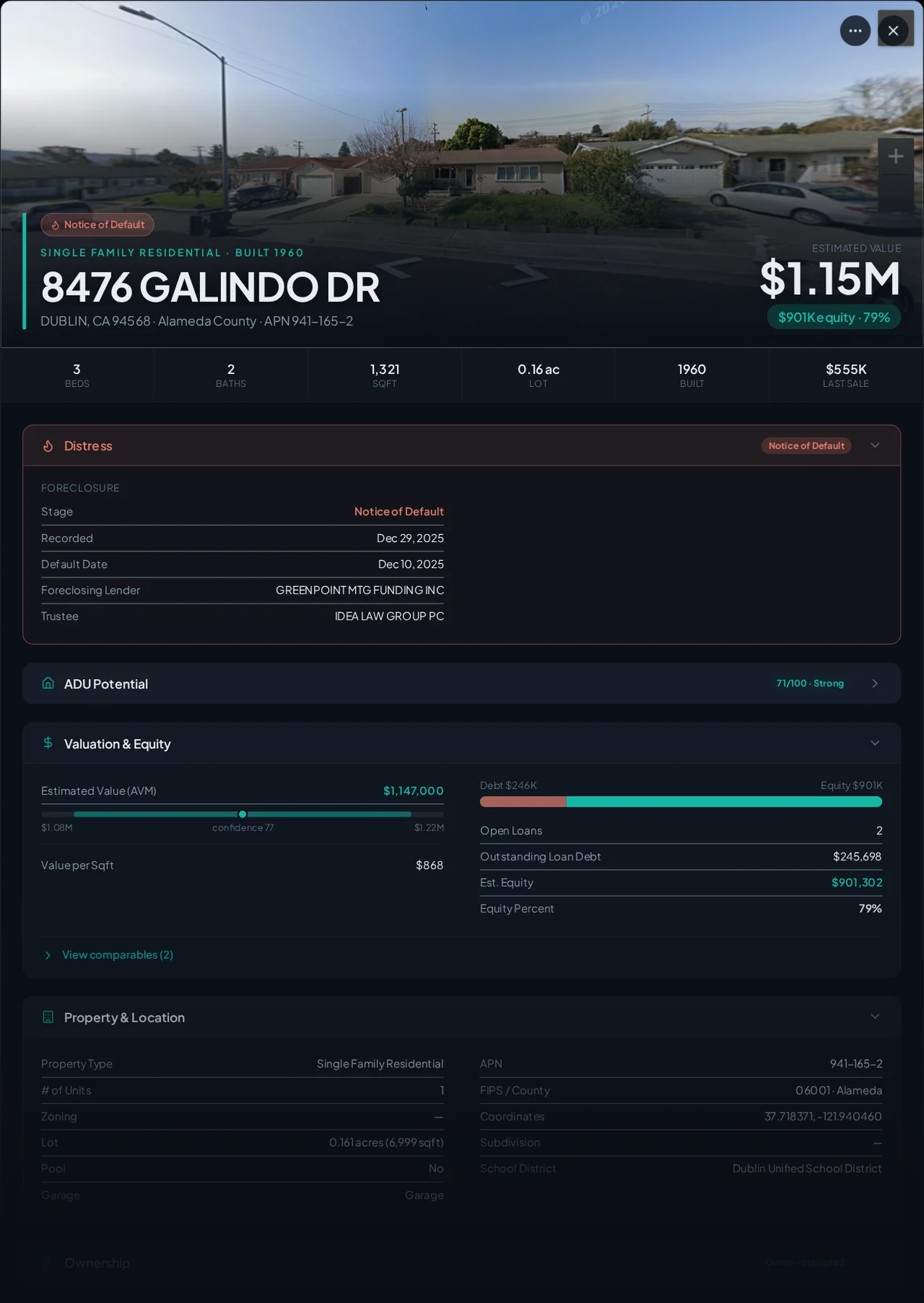
Task: Click the Equity Percent row
Action: 680,909
